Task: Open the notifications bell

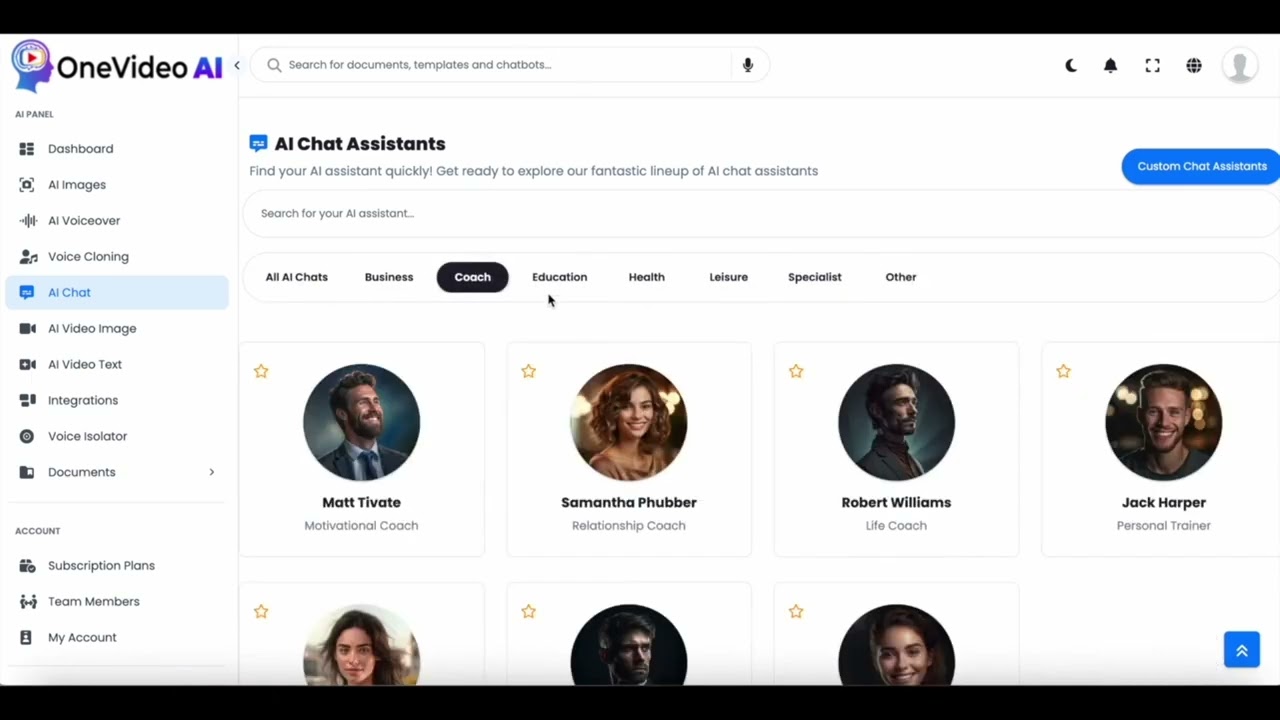Action: click(1110, 65)
